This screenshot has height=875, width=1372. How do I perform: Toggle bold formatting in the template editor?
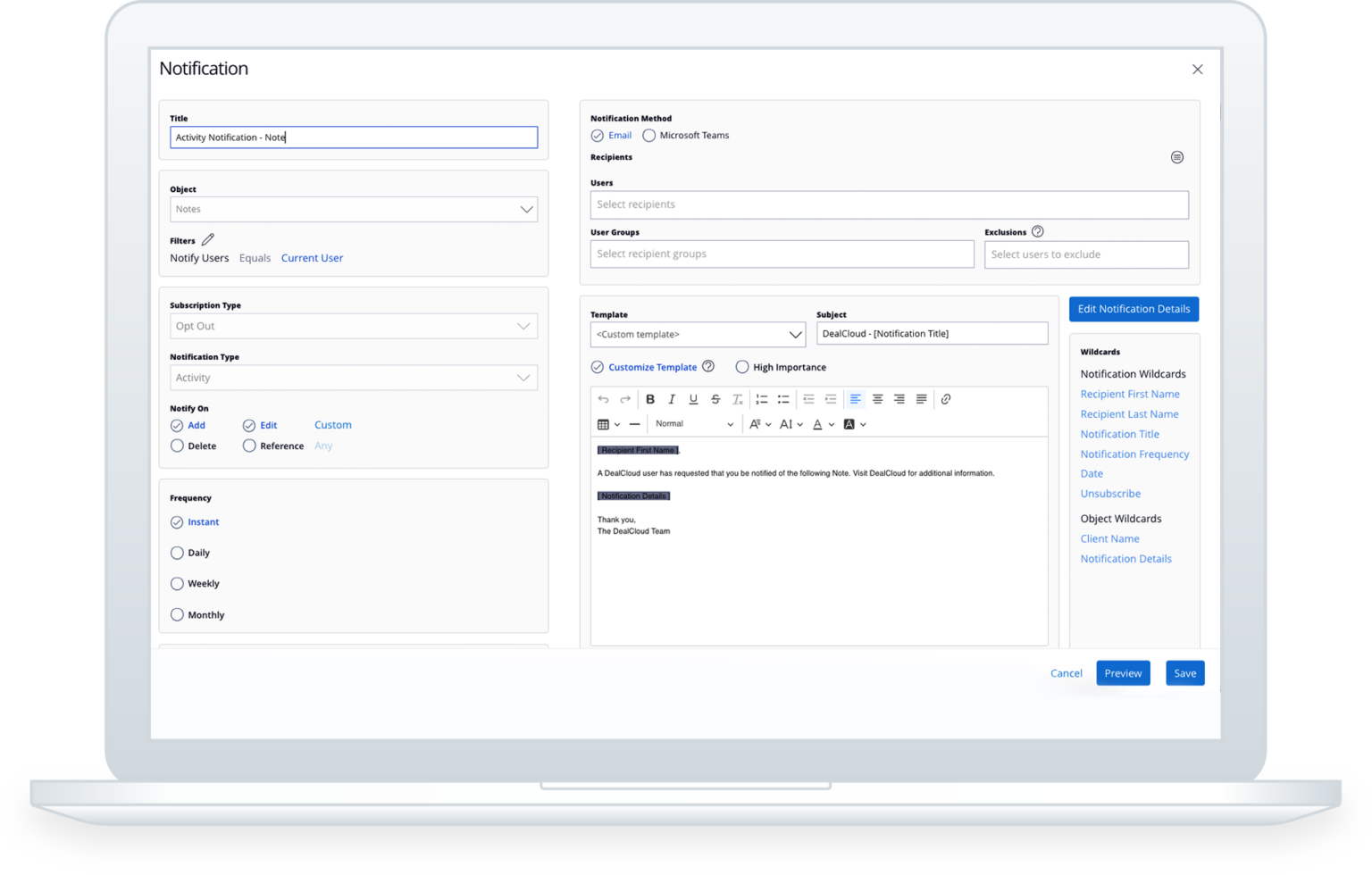click(x=650, y=399)
